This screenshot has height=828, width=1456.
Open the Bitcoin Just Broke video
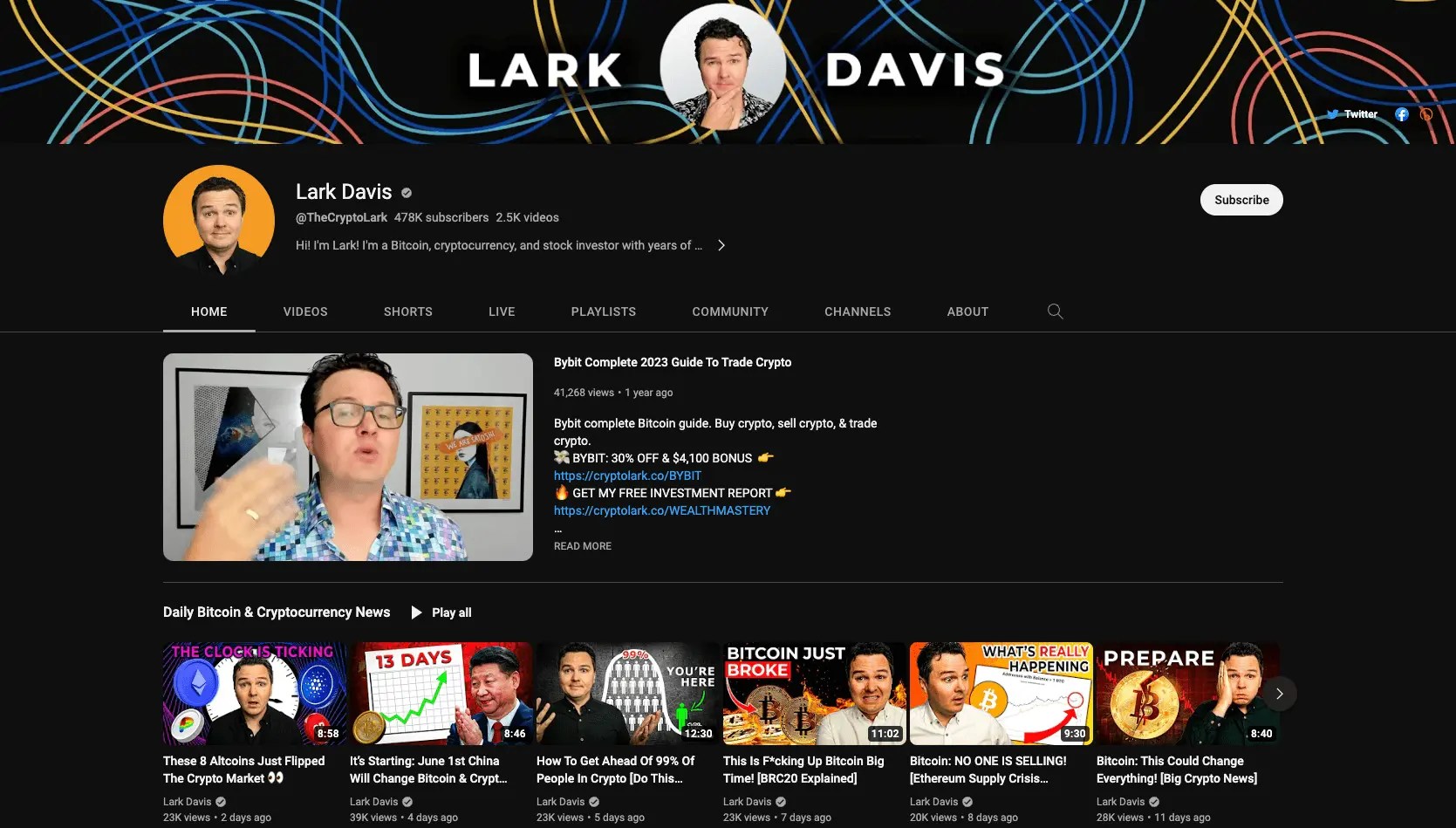812,694
